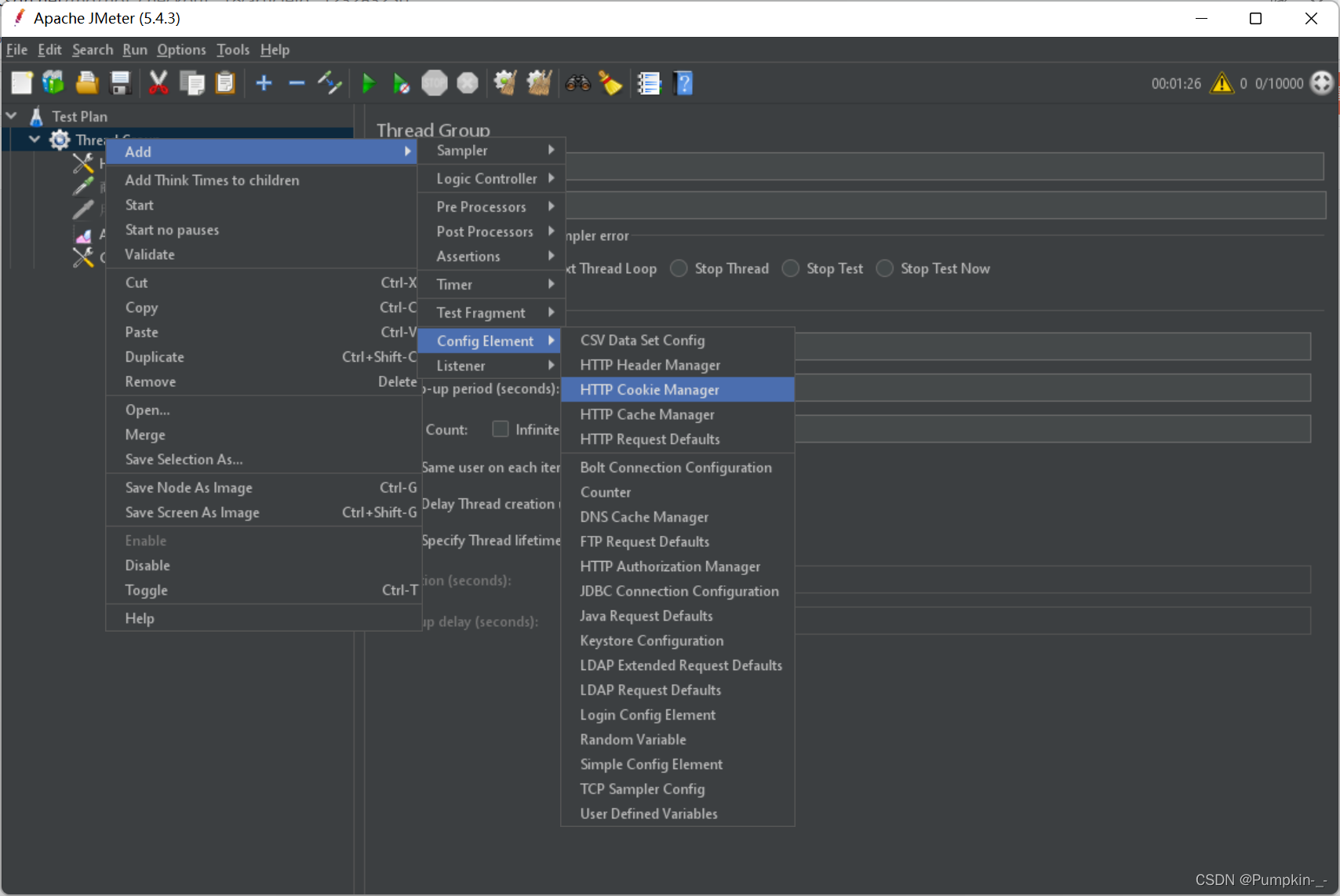This screenshot has height=896, width=1340.
Task: Click the Open file folder icon
Action: point(86,82)
